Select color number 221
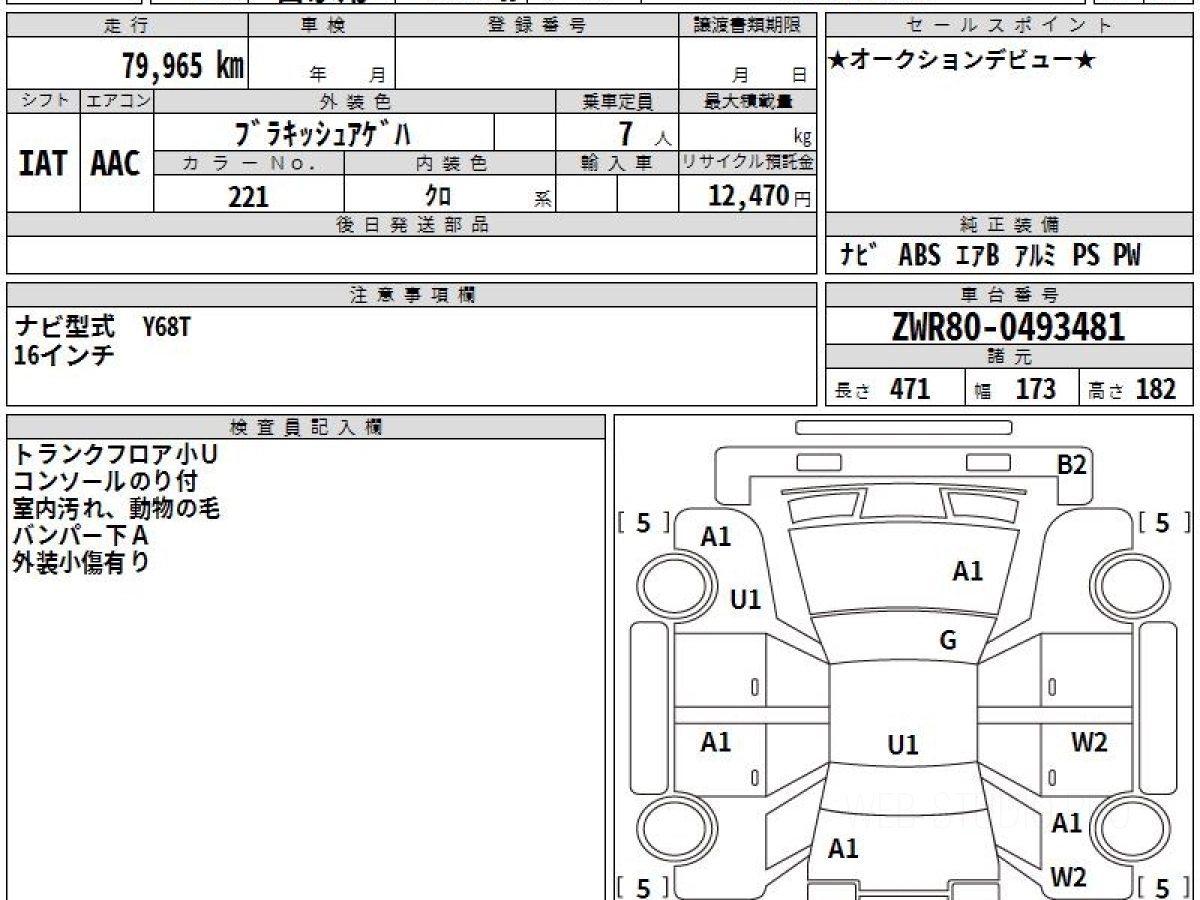Screen dimensions: 1200x900 pyautogui.click(x=248, y=196)
